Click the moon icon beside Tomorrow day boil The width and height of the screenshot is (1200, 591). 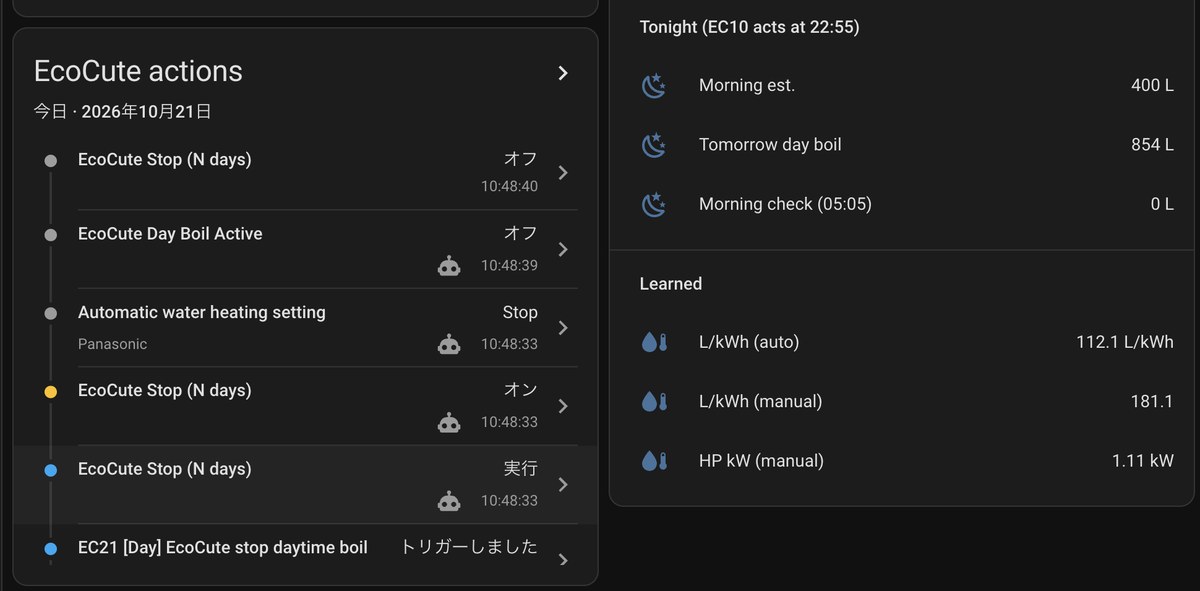click(x=653, y=145)
